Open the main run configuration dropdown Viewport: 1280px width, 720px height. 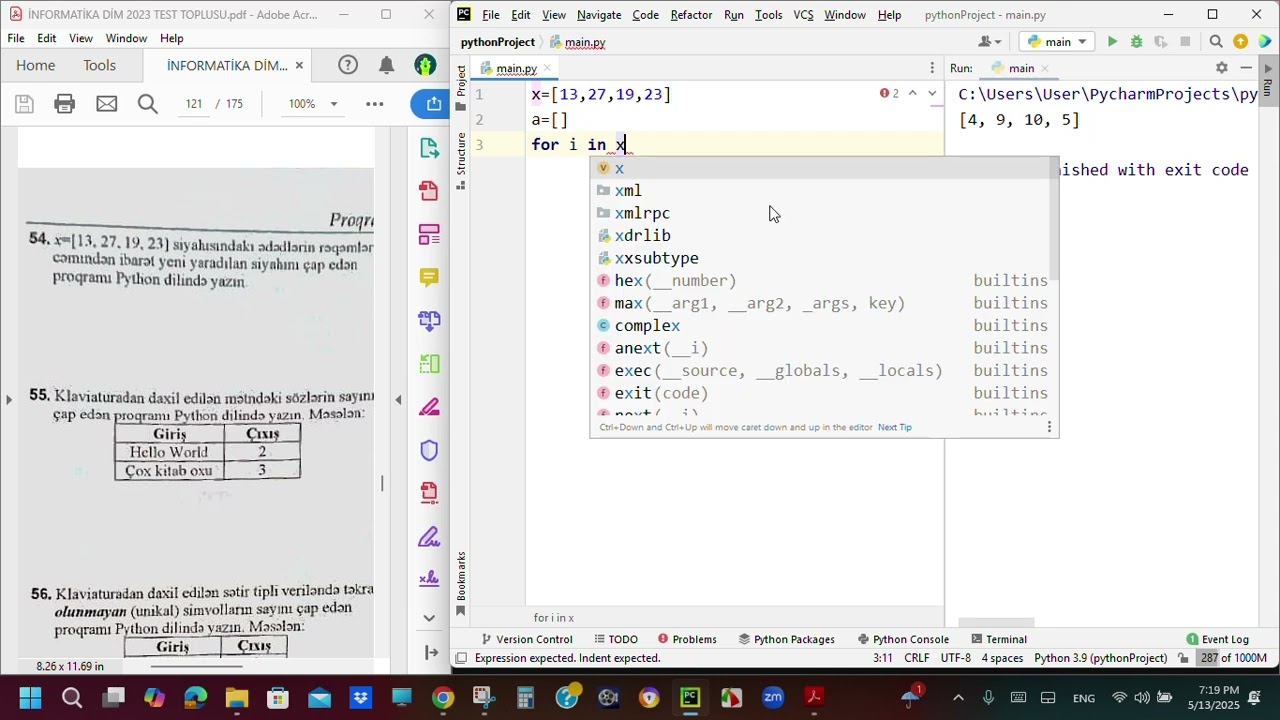[1058, 42]
